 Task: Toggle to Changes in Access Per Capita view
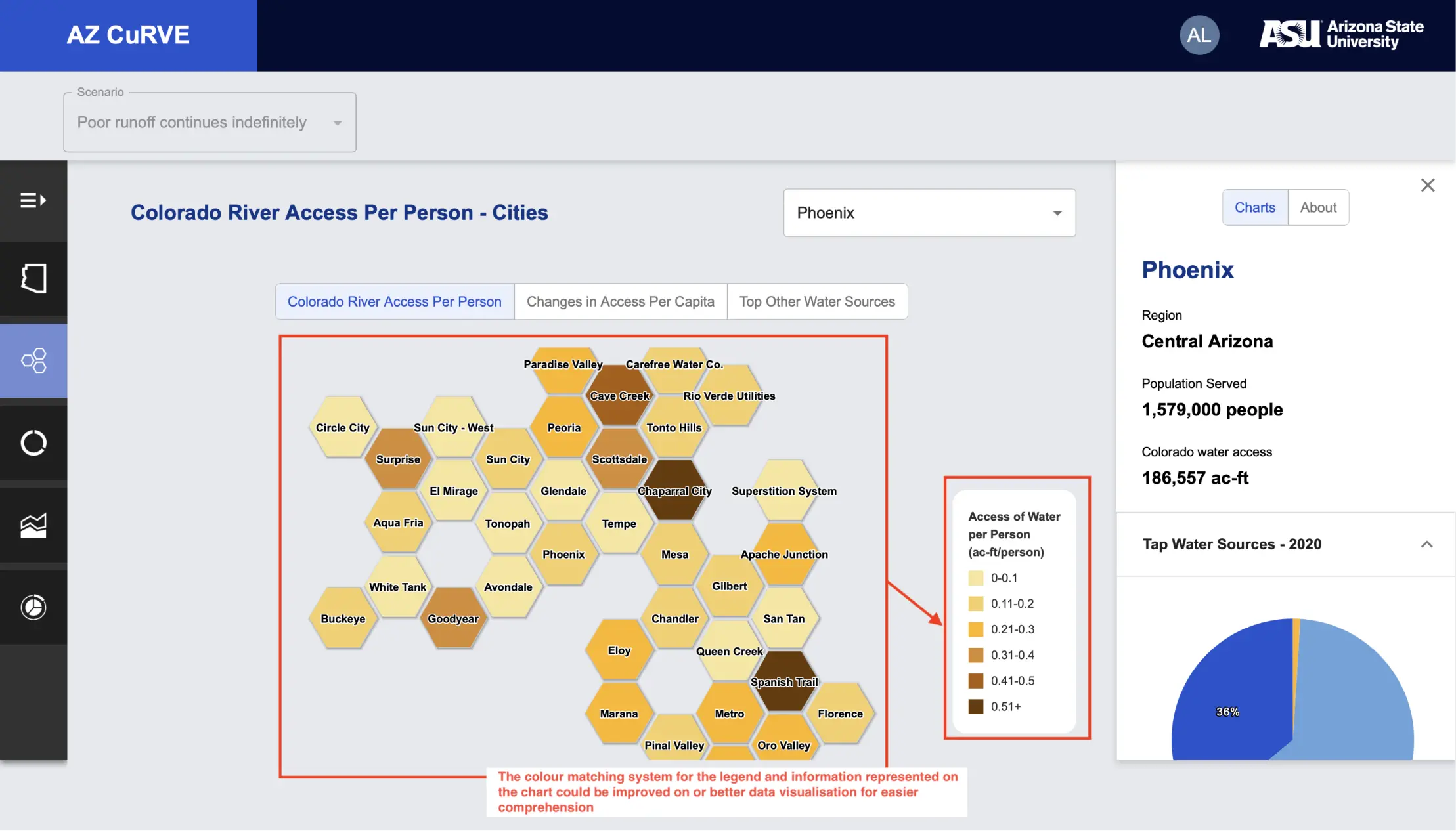[x=619, y=301]
